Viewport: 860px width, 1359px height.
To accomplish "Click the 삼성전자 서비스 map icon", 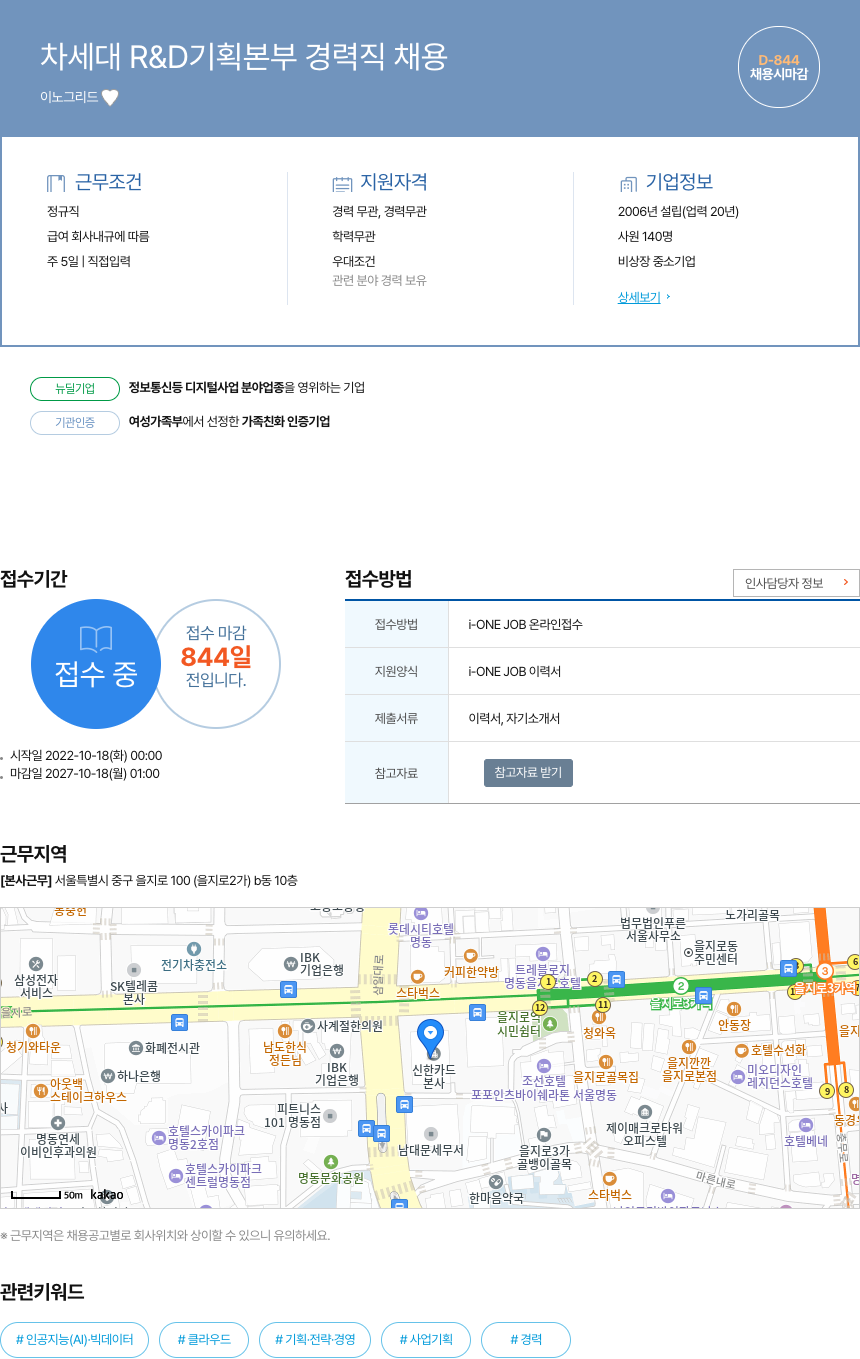I will [36, 964].
